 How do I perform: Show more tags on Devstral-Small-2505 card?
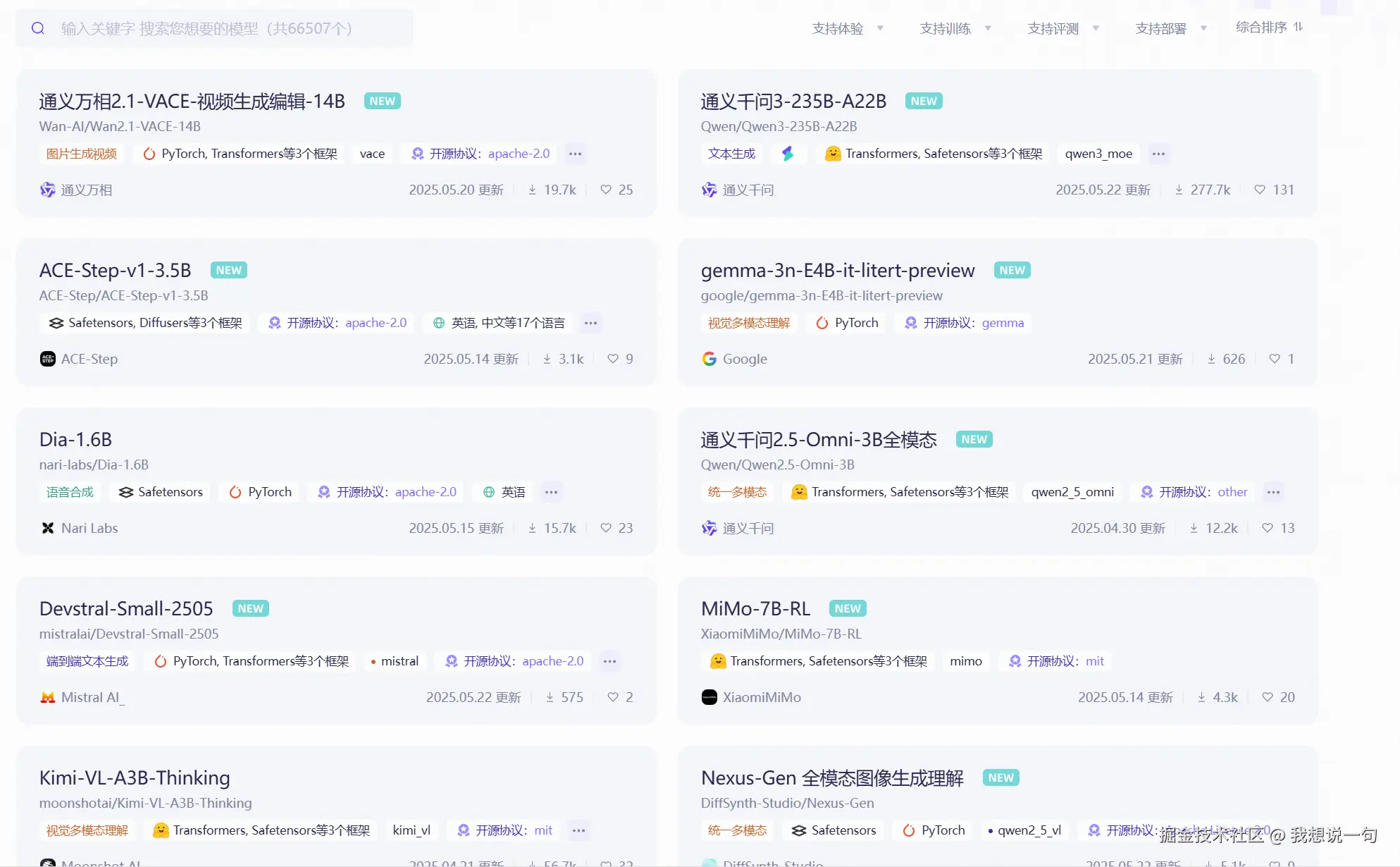(x=609, y=661)
